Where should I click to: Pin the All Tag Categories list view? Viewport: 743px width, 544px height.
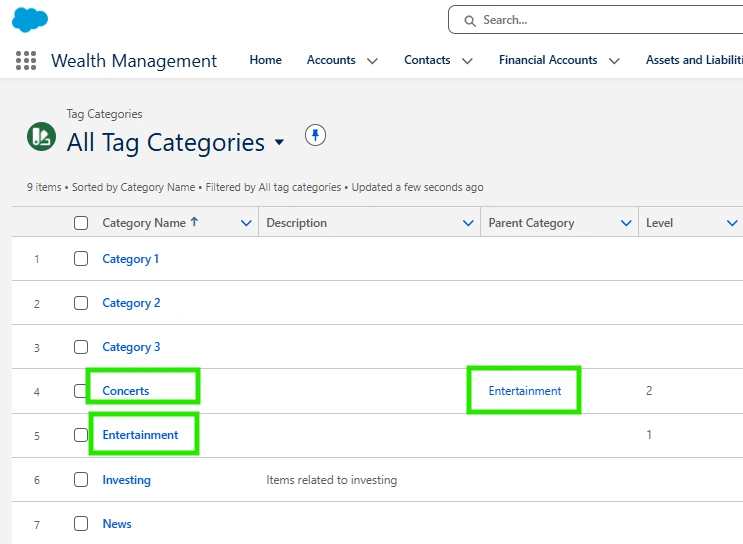tap(315, 136)
